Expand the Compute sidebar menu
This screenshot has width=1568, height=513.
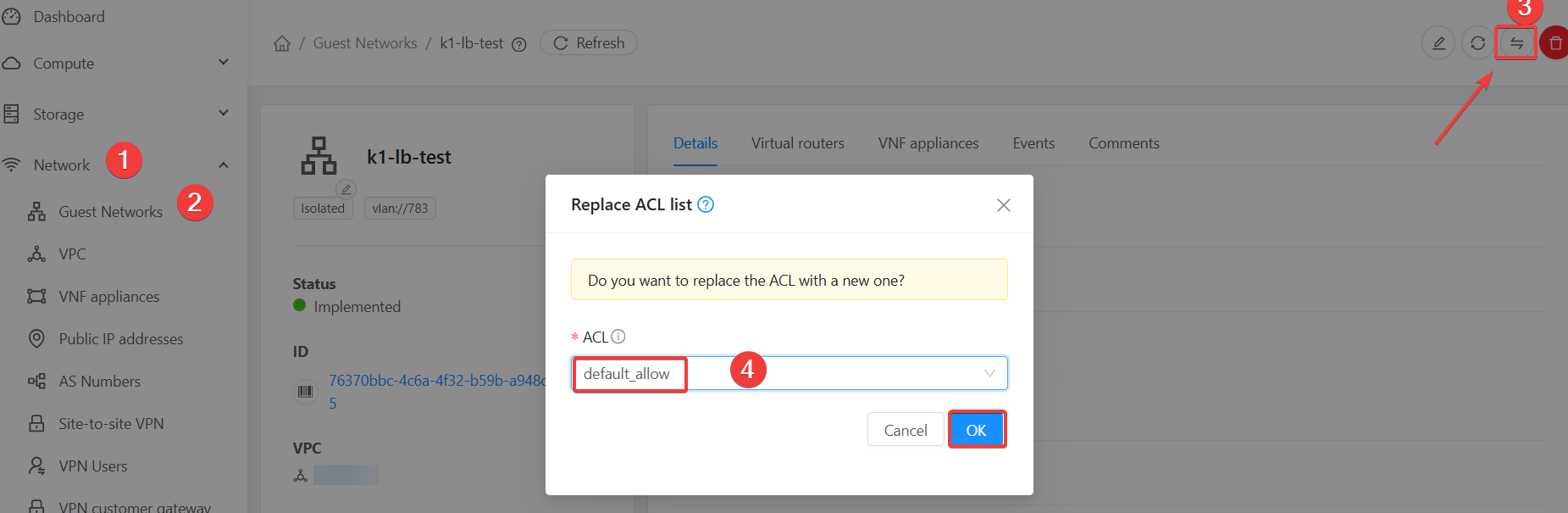(224, 62)
